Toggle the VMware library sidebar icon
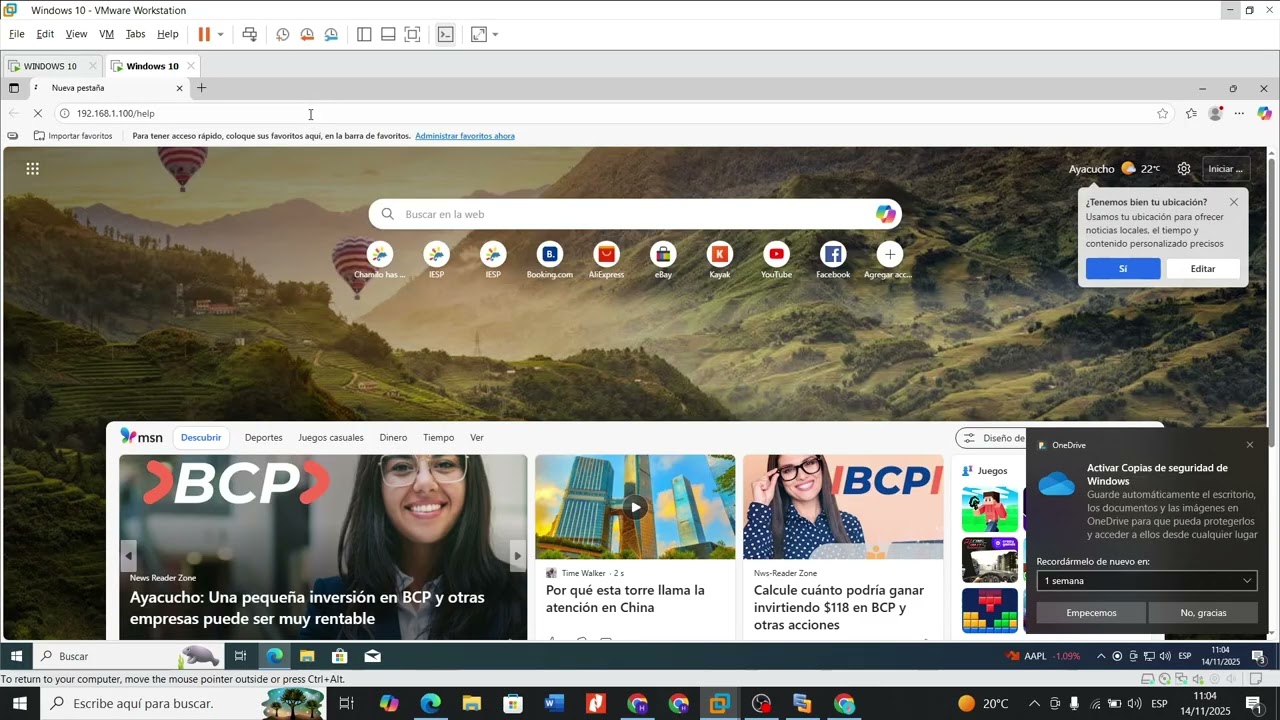The width and height of the screenshot is (1280, 720). point(364,34)
